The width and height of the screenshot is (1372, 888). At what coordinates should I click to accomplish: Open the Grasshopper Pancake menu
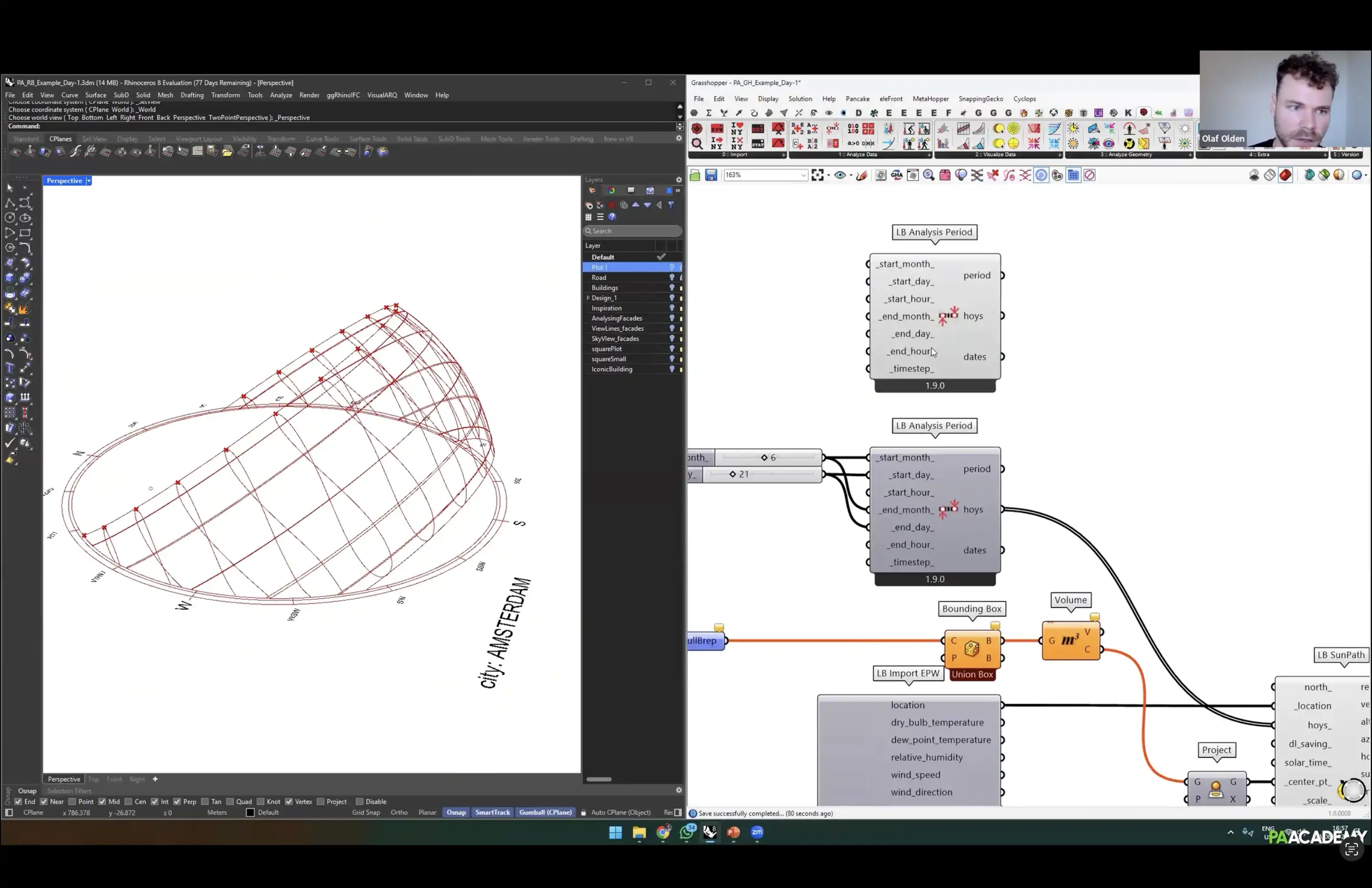857,99
